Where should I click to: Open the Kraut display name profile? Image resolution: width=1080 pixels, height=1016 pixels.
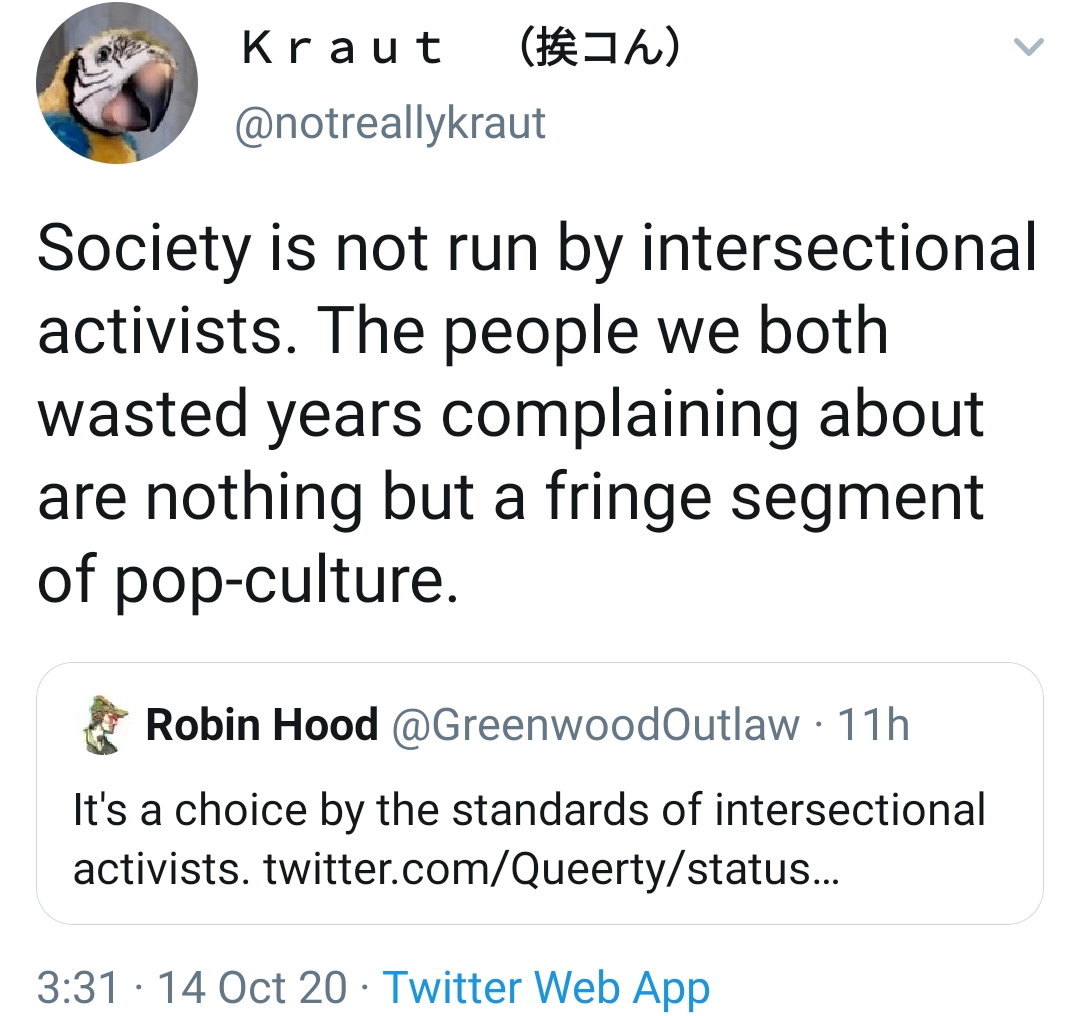(x=342, y=49)
